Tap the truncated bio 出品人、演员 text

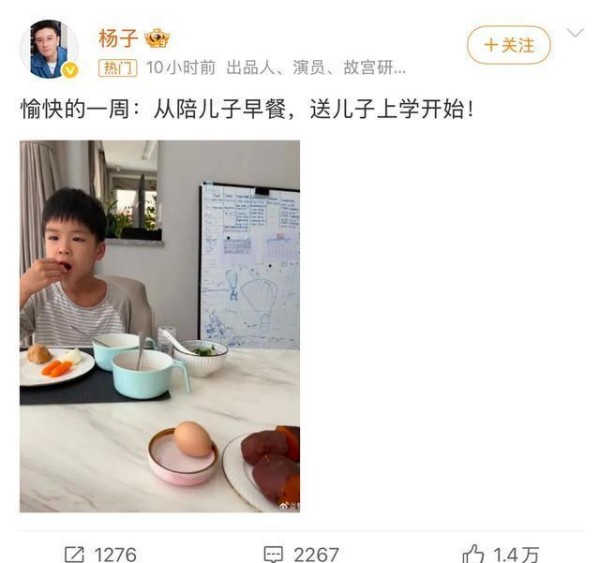point(316,68)
